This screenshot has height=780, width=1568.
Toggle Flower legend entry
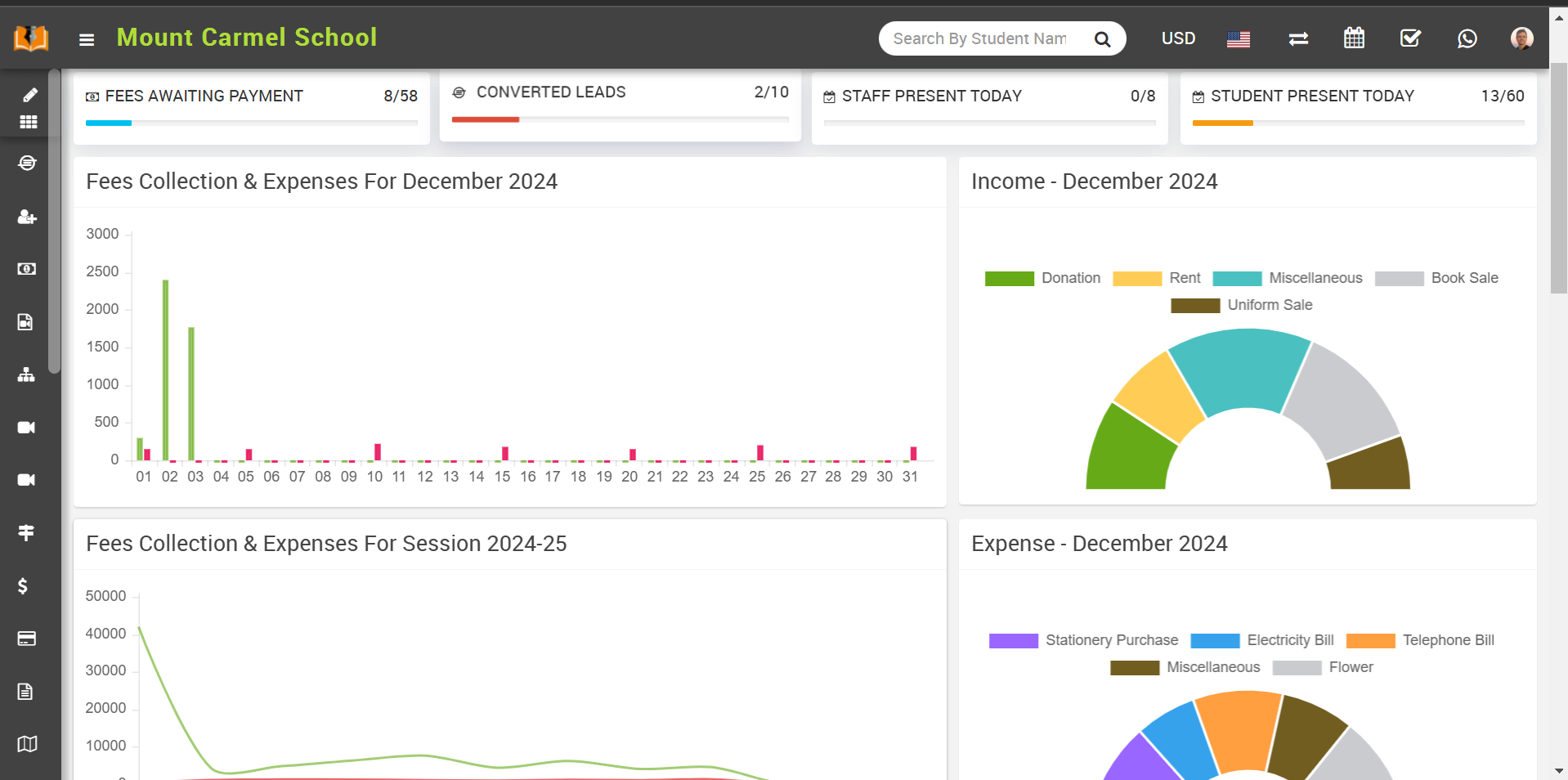point(1323,667)
